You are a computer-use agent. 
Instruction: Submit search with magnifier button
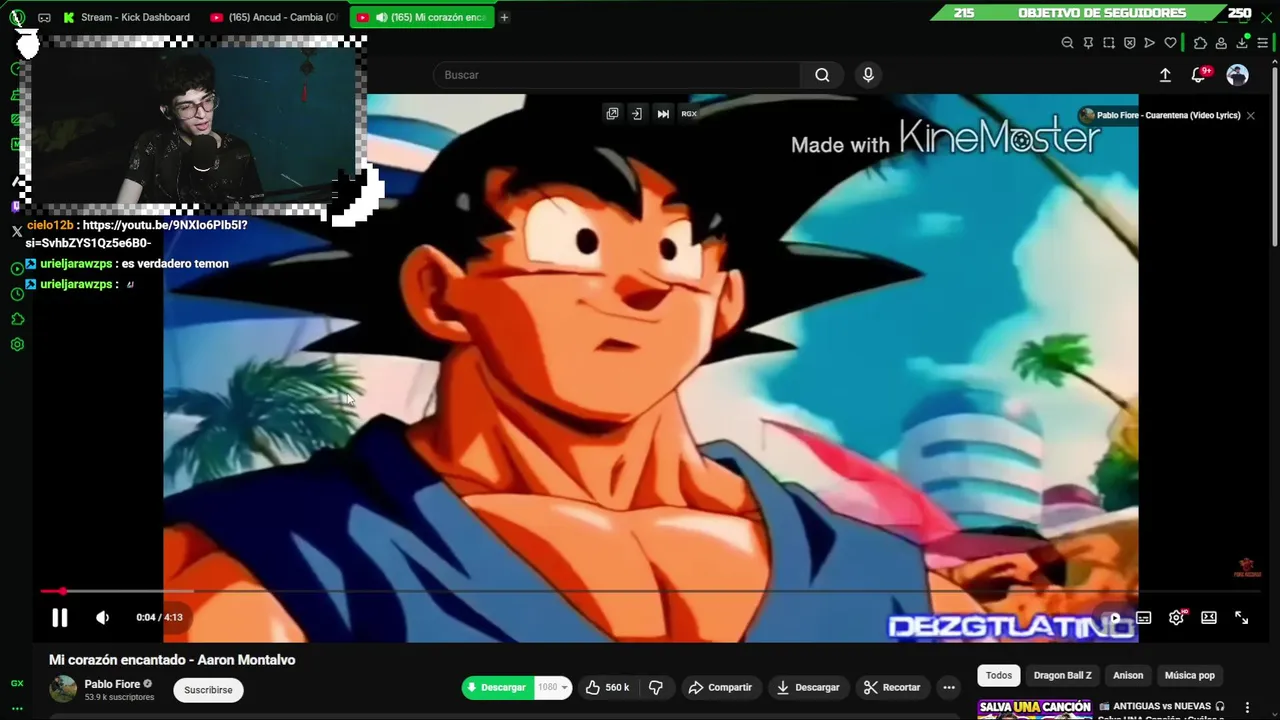click(x=822, y=75)
